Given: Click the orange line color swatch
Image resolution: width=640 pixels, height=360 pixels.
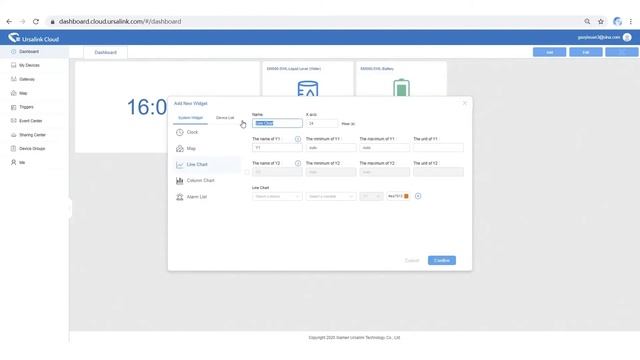Looking at the screenshot, I should tap(406, 196).
